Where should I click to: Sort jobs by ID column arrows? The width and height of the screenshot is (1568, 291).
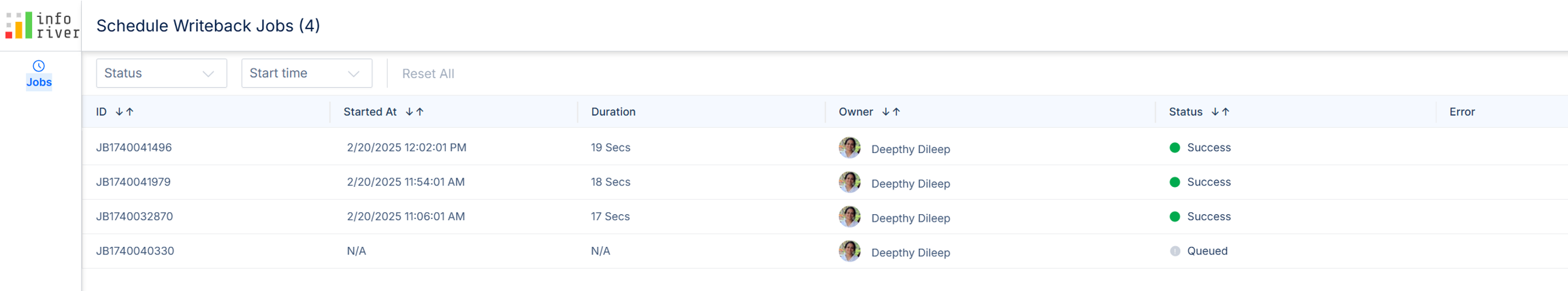[125, 112]
